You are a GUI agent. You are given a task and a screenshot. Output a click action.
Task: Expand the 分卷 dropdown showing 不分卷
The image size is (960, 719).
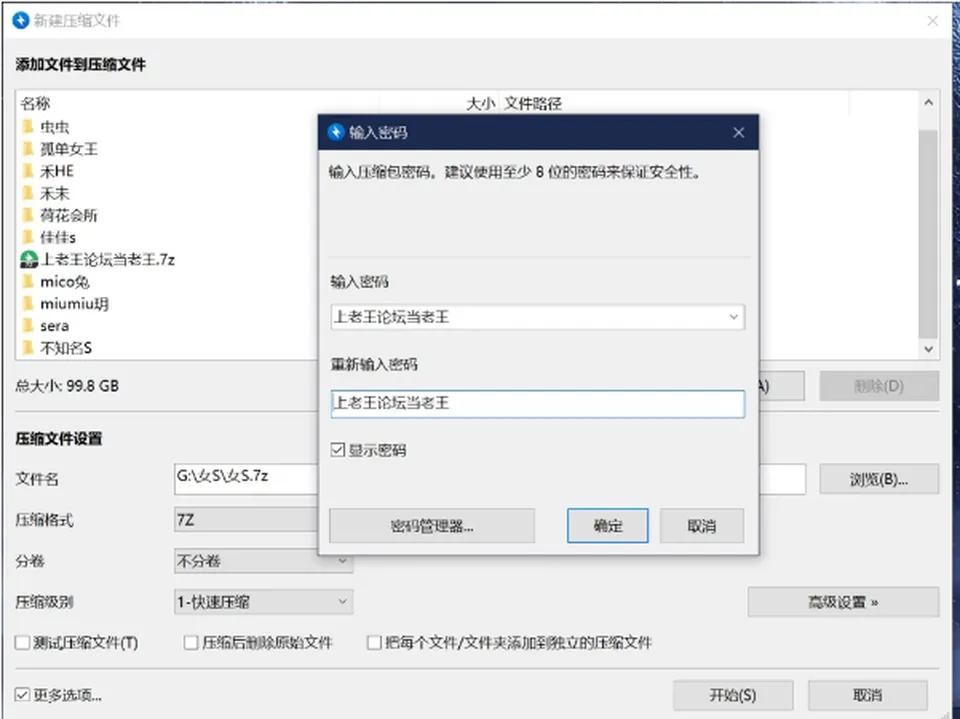point(263,561)
